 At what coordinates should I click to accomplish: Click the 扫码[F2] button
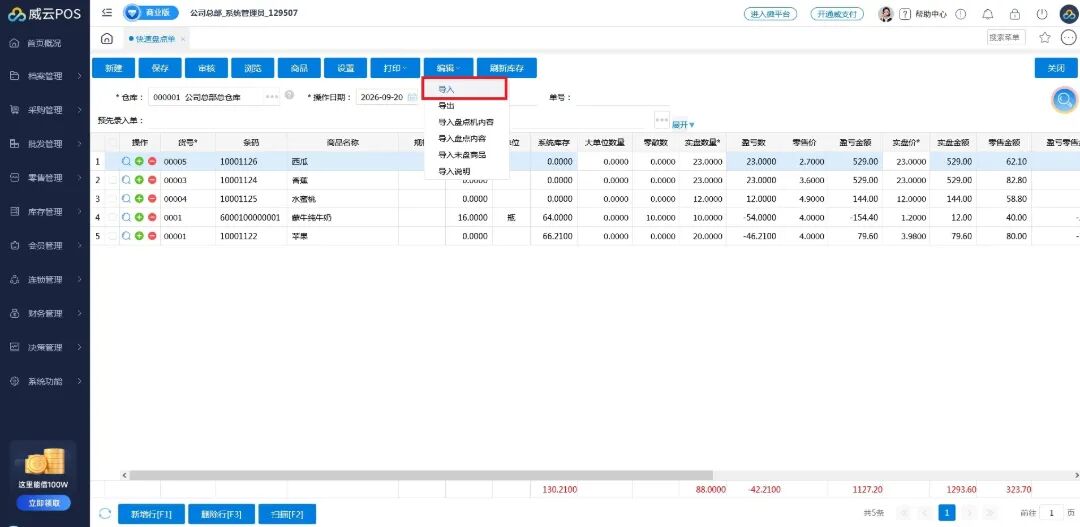pos(287,514)
